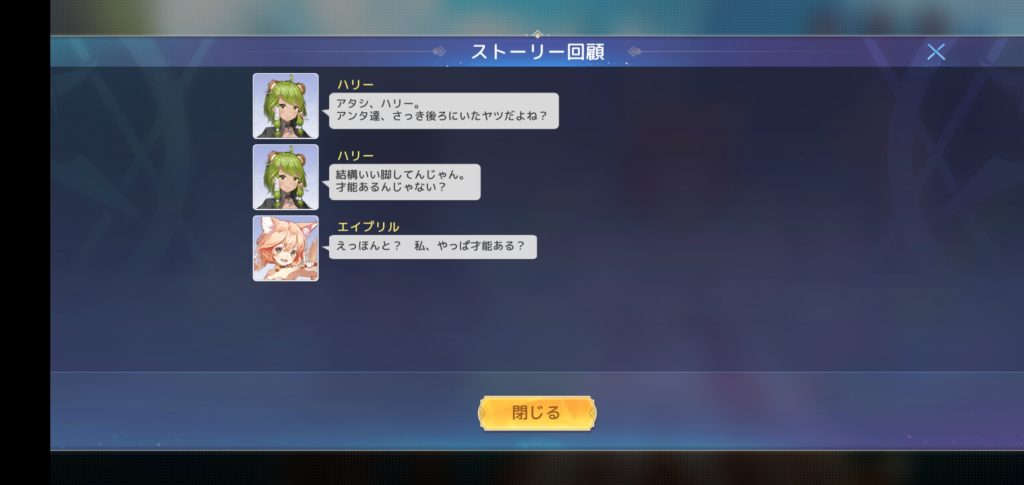Click the diamond ornament left of ストーリー回顧
The height and width of the screenshot is (485, 1024).
(x=439, y=51)
